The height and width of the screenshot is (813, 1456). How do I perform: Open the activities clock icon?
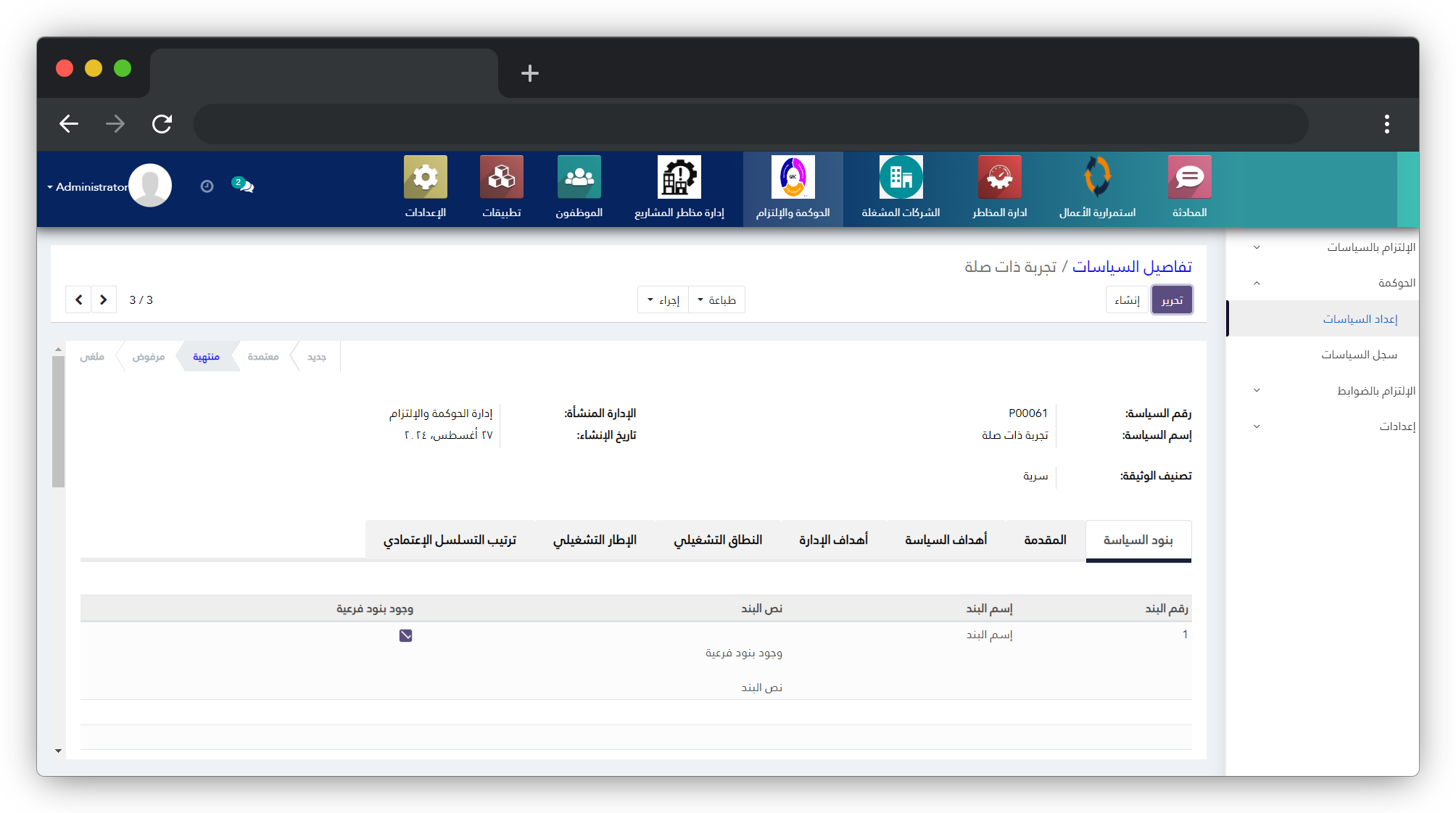point(207,186)
